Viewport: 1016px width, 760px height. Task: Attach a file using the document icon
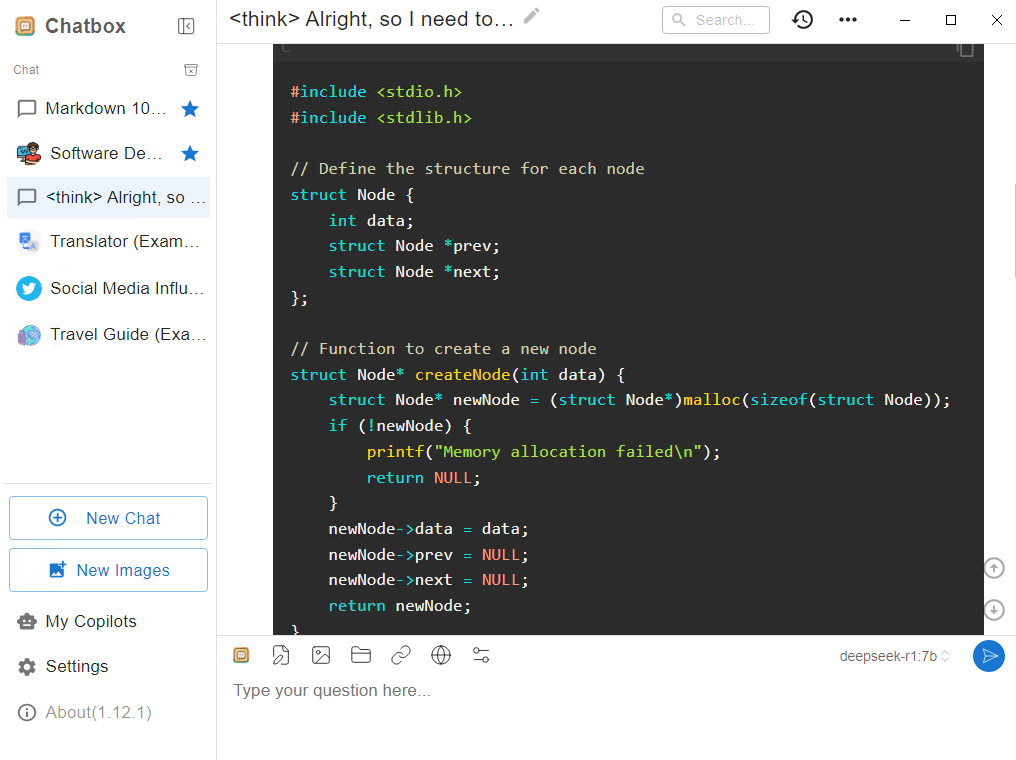[281, 655]
